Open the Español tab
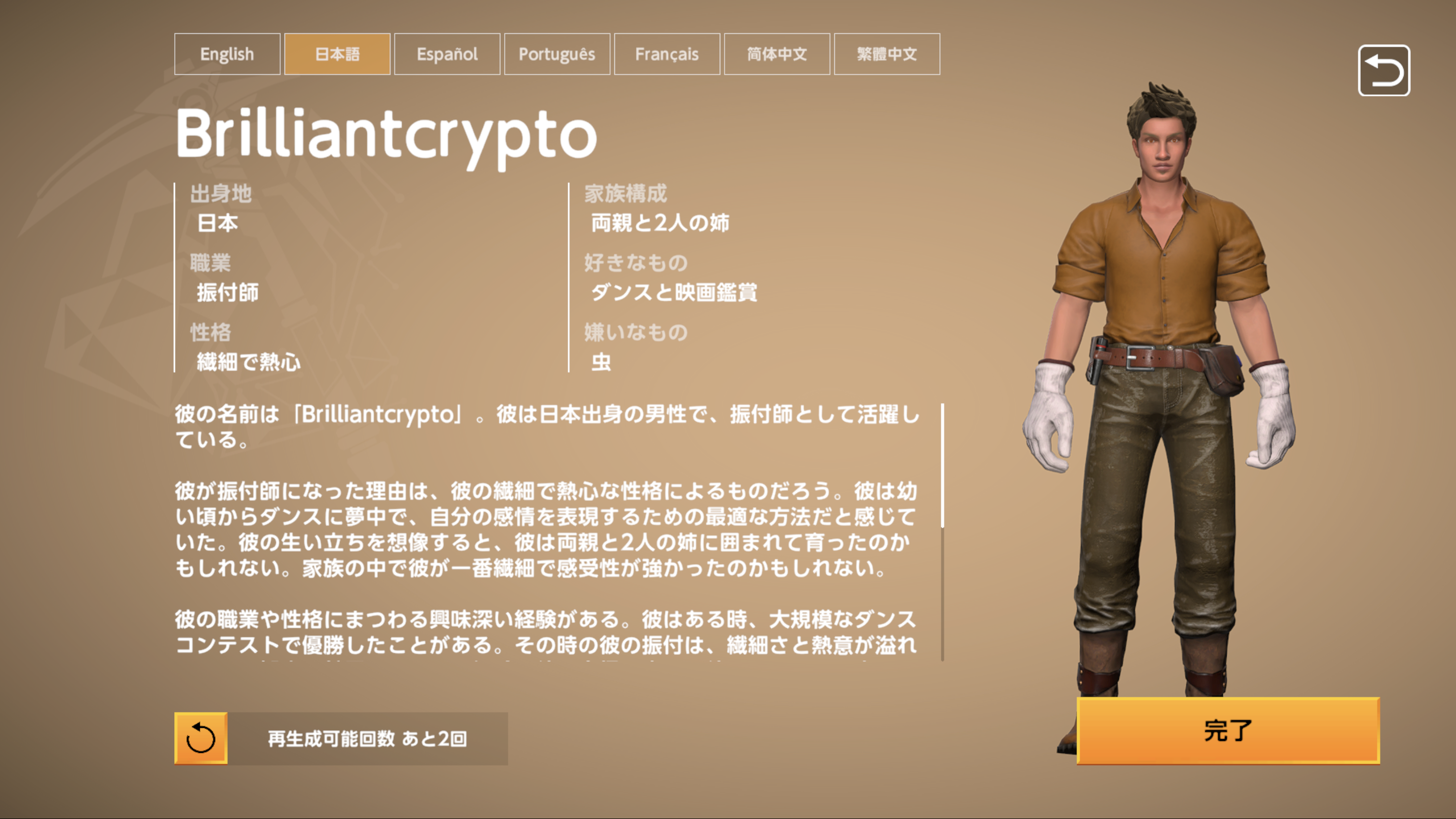 [447, 54]
